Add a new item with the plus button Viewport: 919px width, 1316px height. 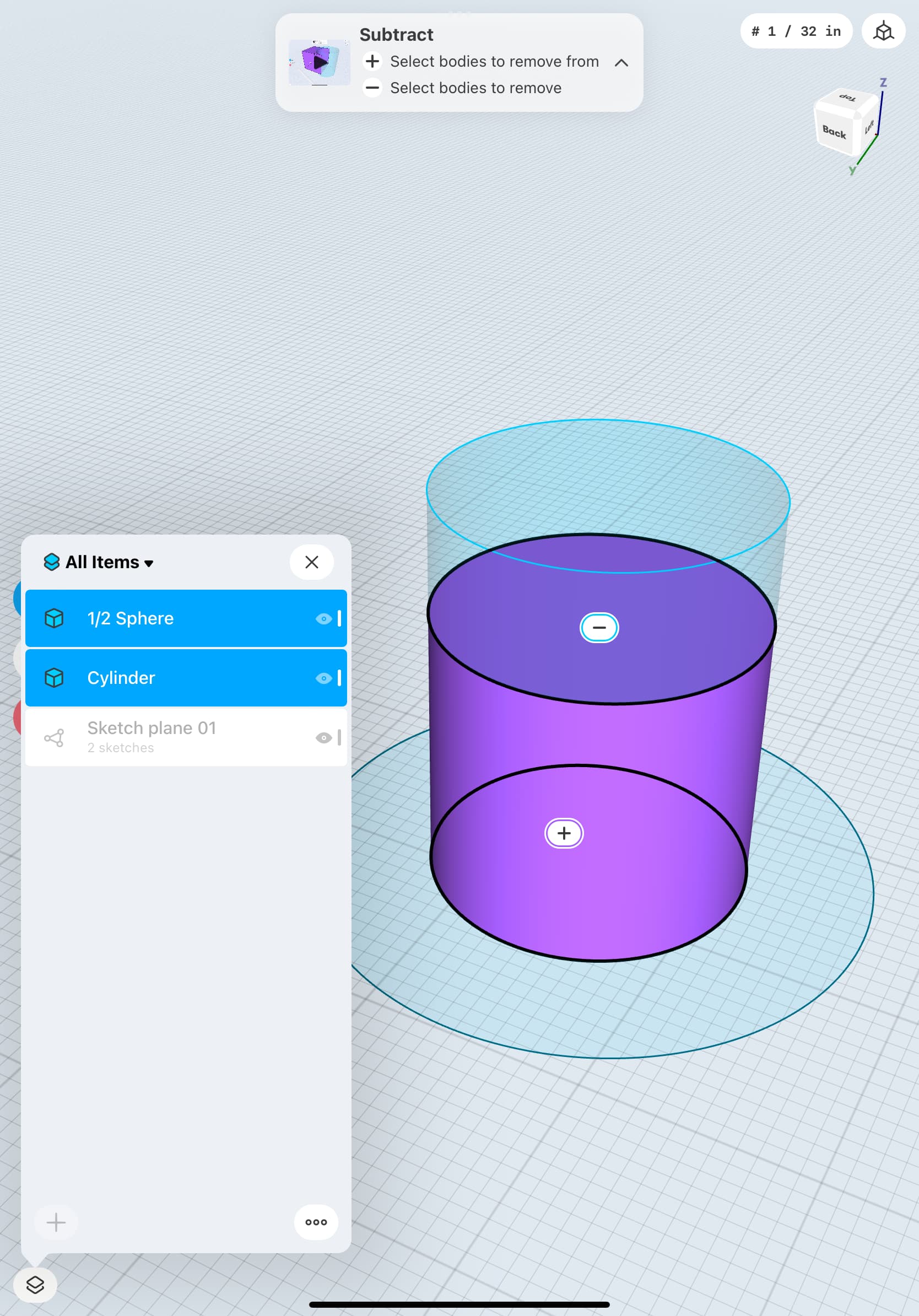(x=56, y=1222)
